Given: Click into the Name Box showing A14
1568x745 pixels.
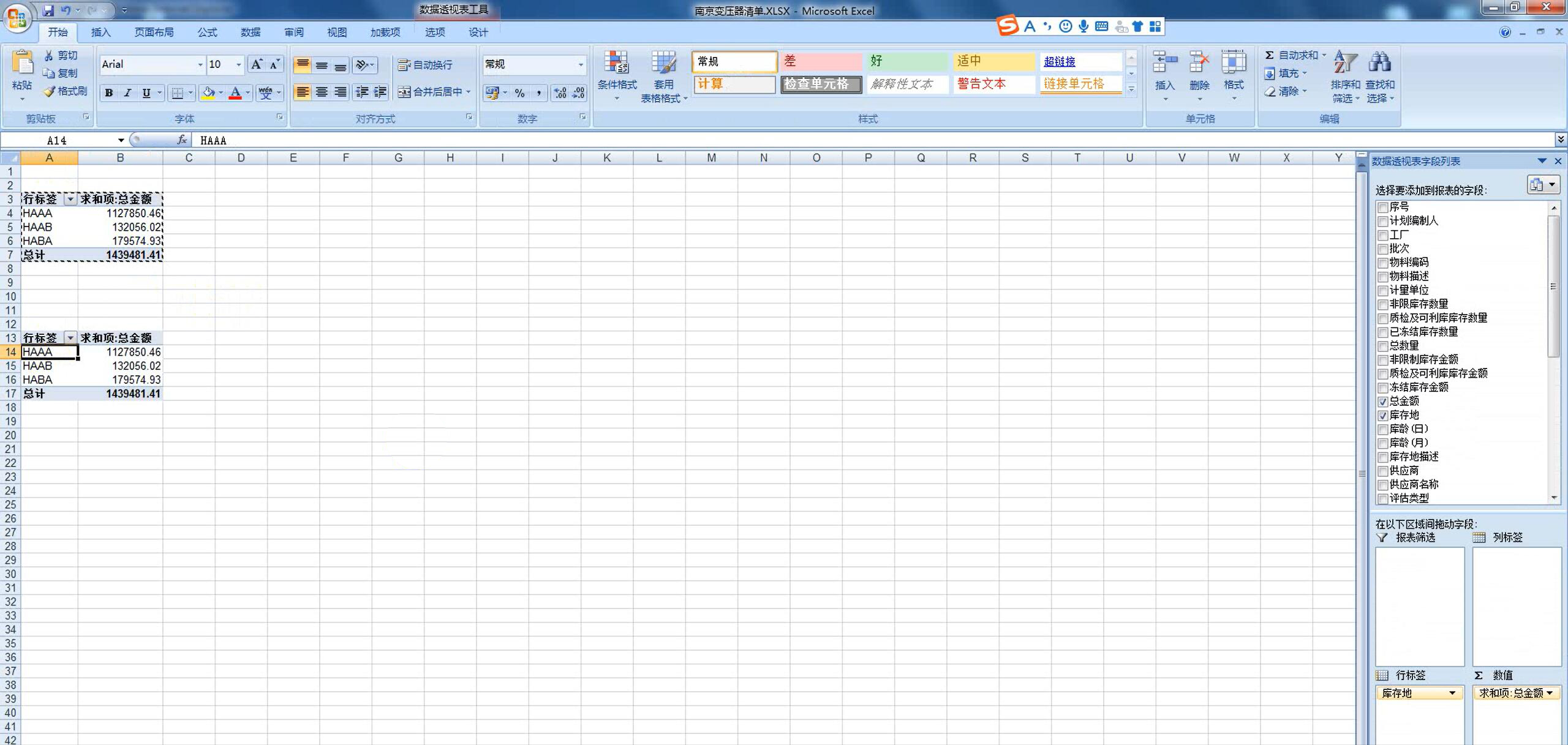Looking at the screenshot, I should (58, 140).
